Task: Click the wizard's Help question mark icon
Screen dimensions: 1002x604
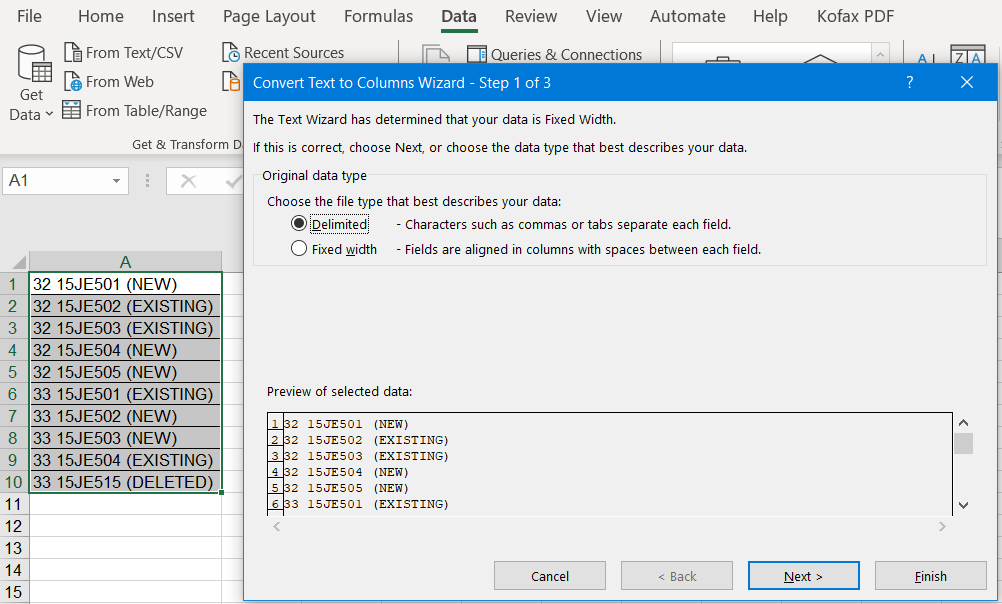Action: [909, 83]
